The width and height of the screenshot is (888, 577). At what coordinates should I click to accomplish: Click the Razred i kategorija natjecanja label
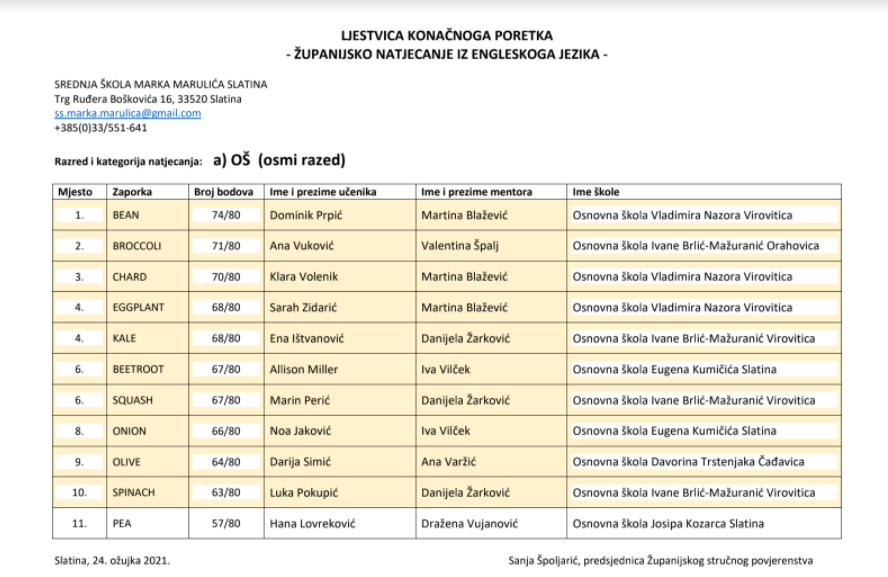click(x=128, y=162)
